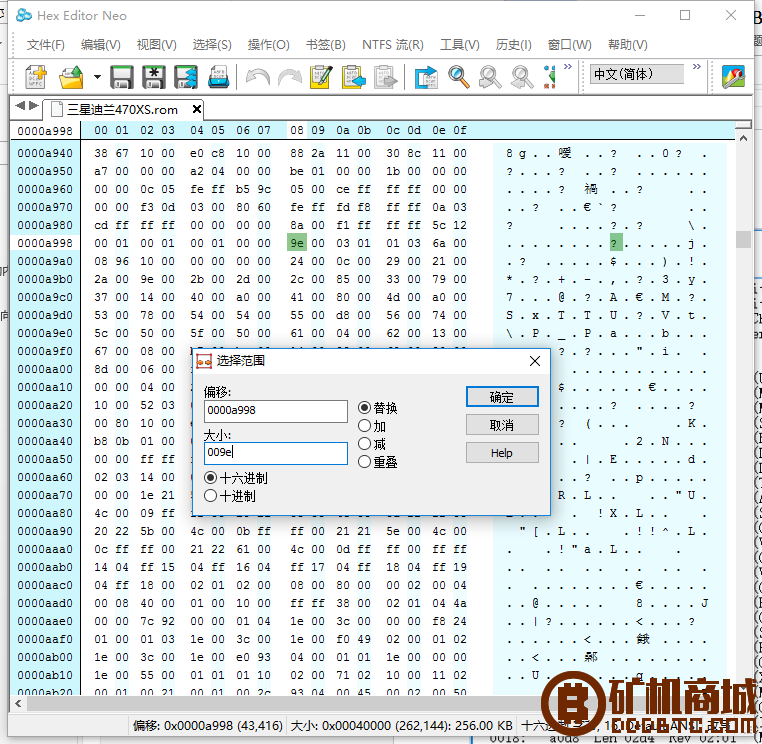Click the 0000ab10 offset row label
Screen dimensions: 762x744
[x=45, y=675]
